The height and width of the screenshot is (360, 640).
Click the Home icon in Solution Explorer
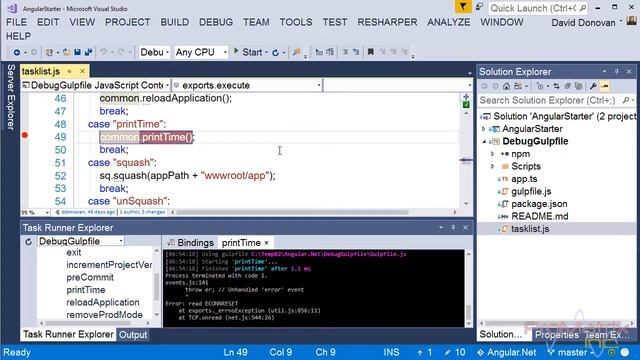[x=507, y=86]
